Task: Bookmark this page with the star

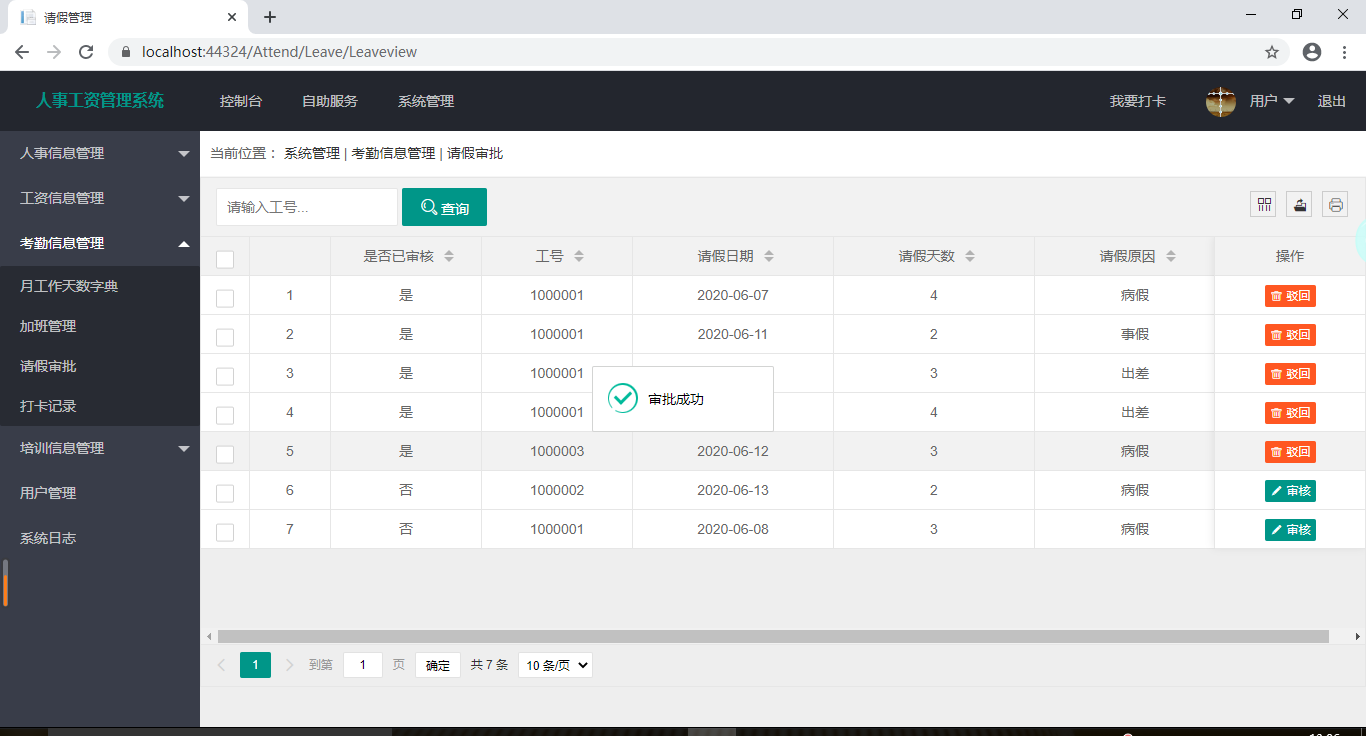Action: coord(1272,52)
